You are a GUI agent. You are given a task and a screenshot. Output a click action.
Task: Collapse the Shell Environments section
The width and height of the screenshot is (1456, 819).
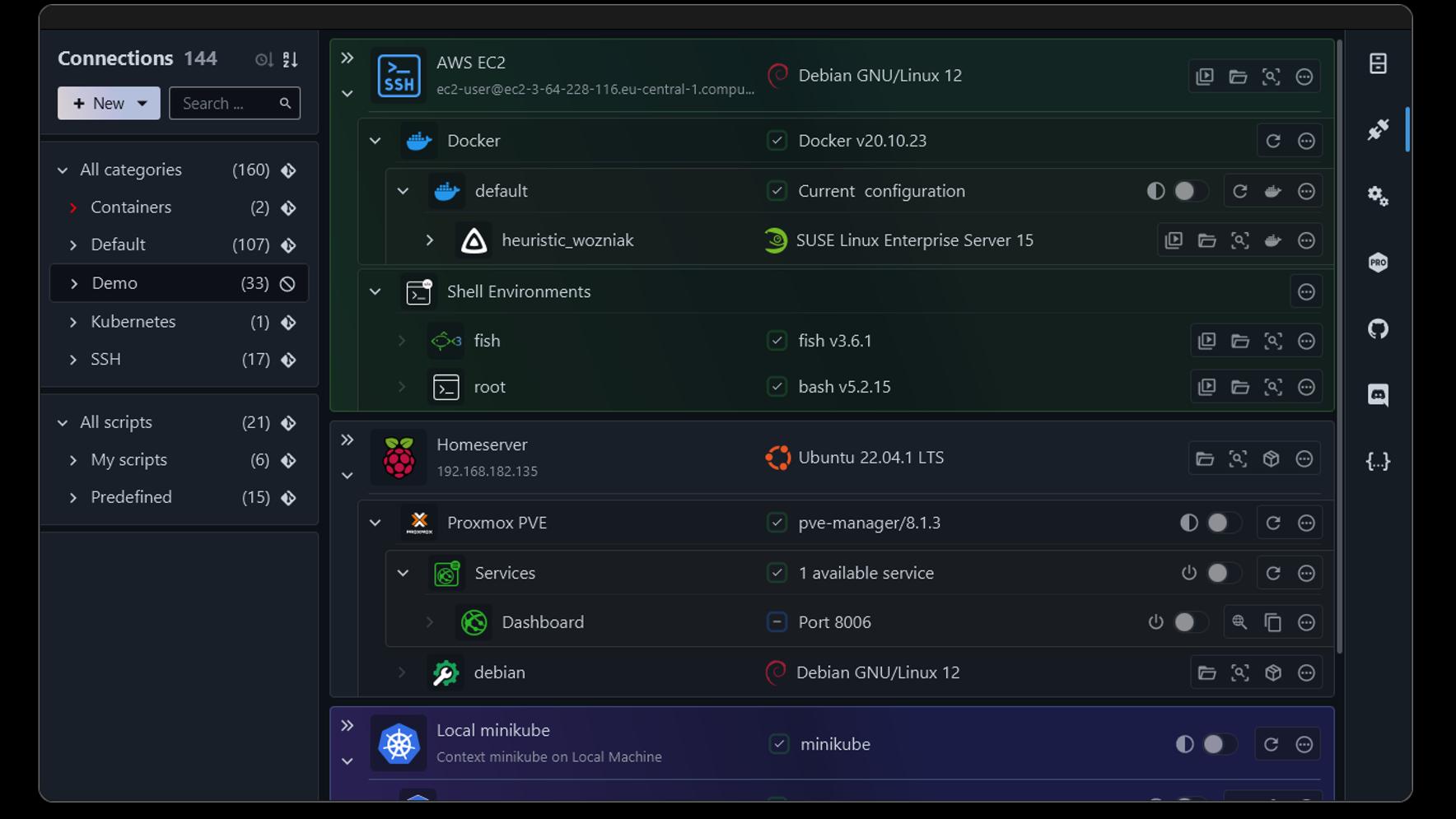pyautogui.click(x=376, y=291)
